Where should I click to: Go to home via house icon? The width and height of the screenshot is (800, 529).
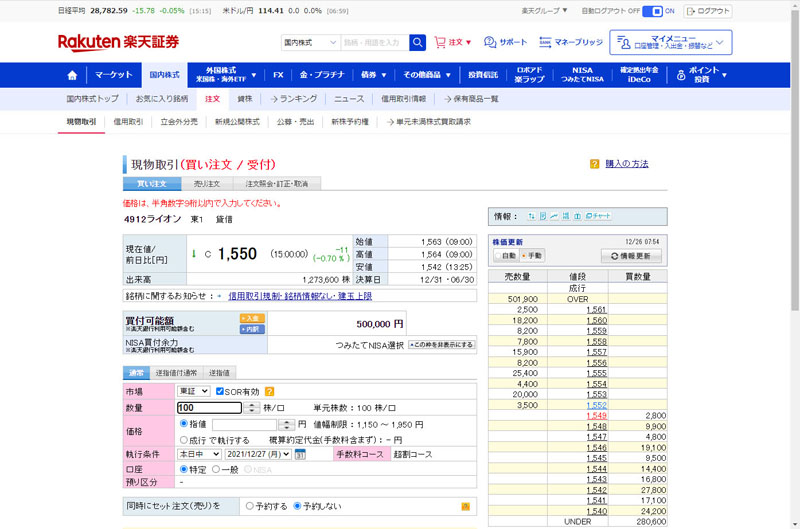72,75
